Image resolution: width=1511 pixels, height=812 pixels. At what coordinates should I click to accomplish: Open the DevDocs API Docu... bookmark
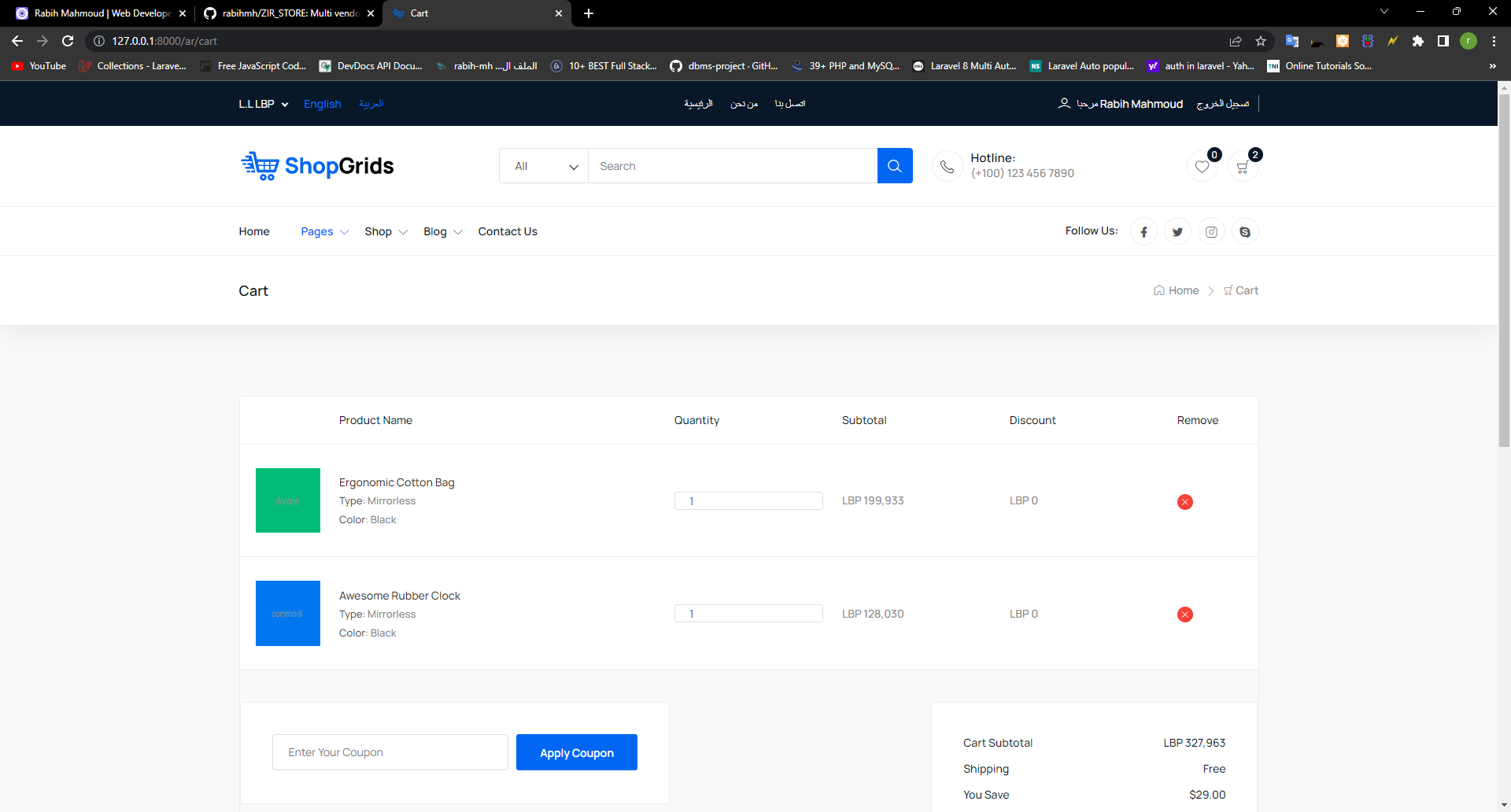[371, 66]
